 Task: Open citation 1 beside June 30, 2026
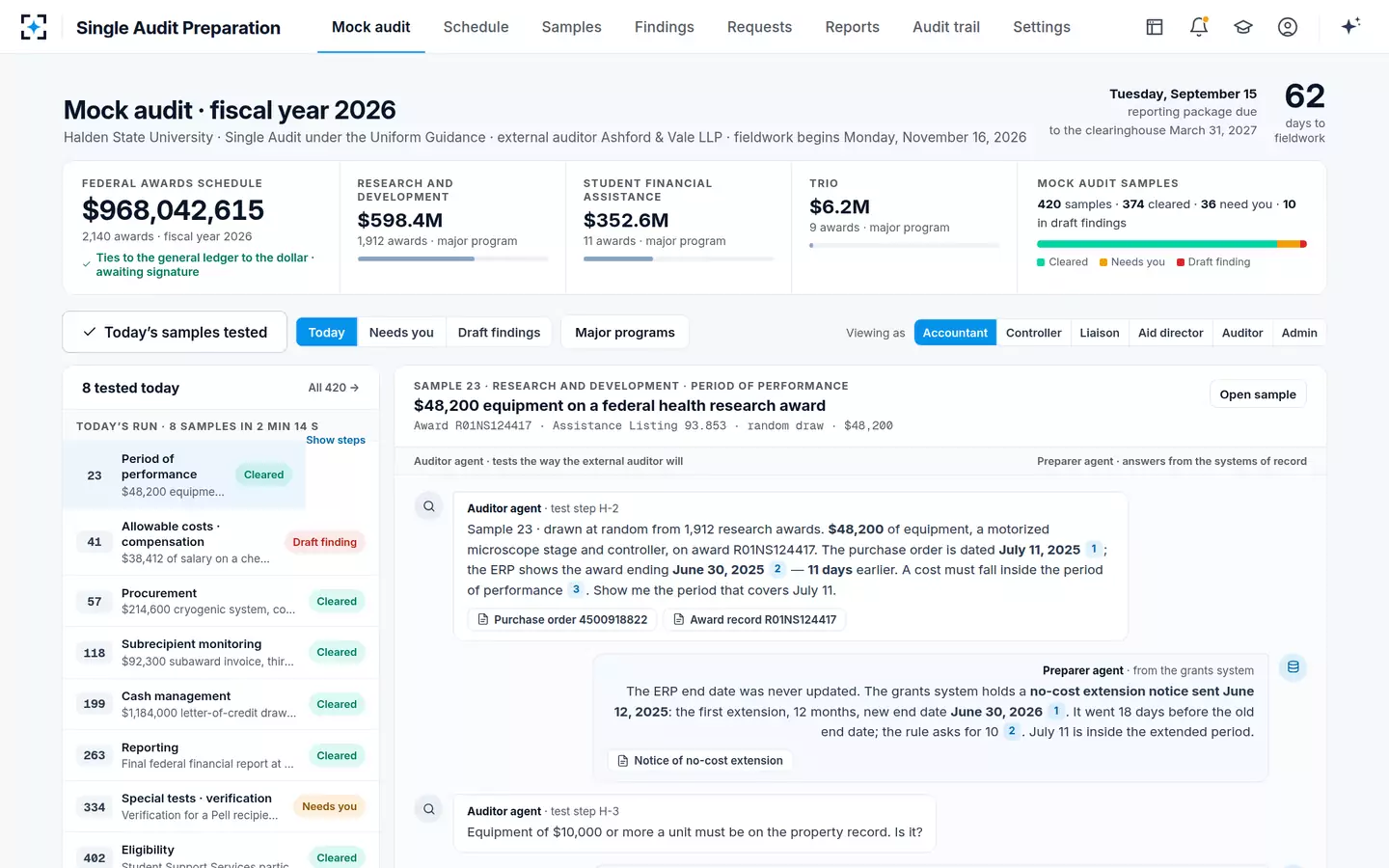pyautogui.click(x=1056, y=711)
